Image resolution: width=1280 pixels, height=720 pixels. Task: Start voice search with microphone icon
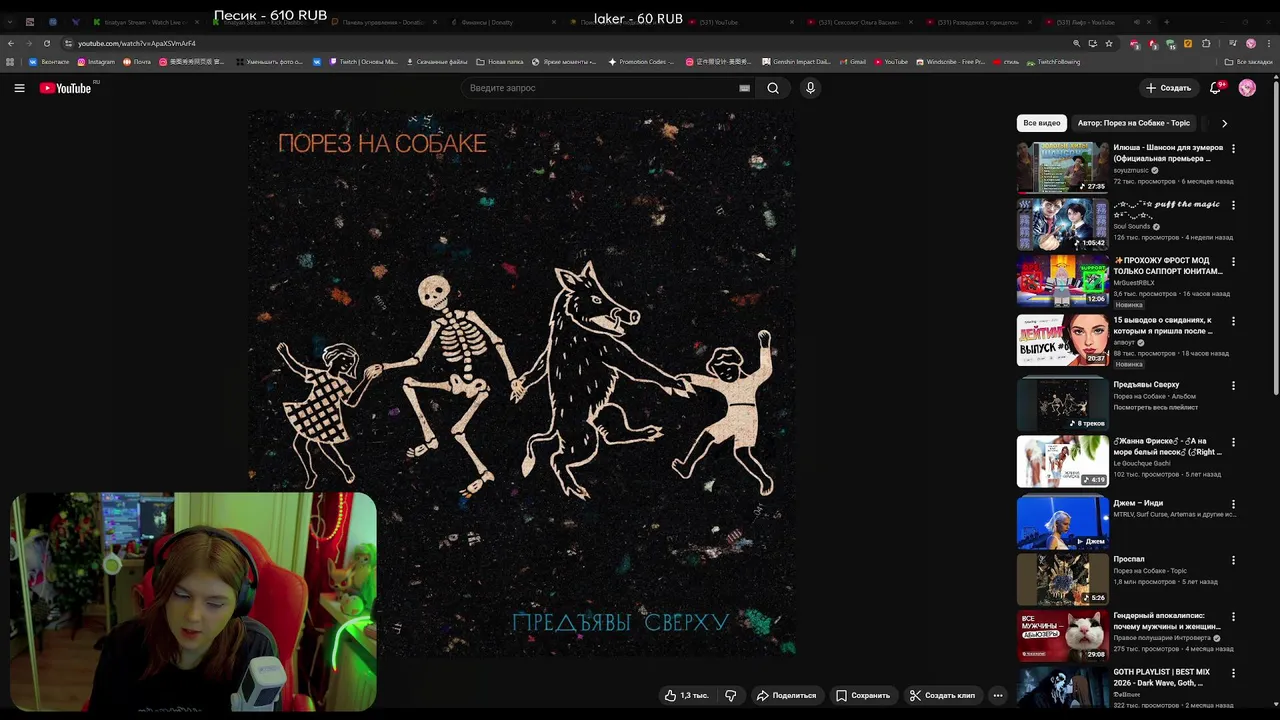(x=810, y=88)
